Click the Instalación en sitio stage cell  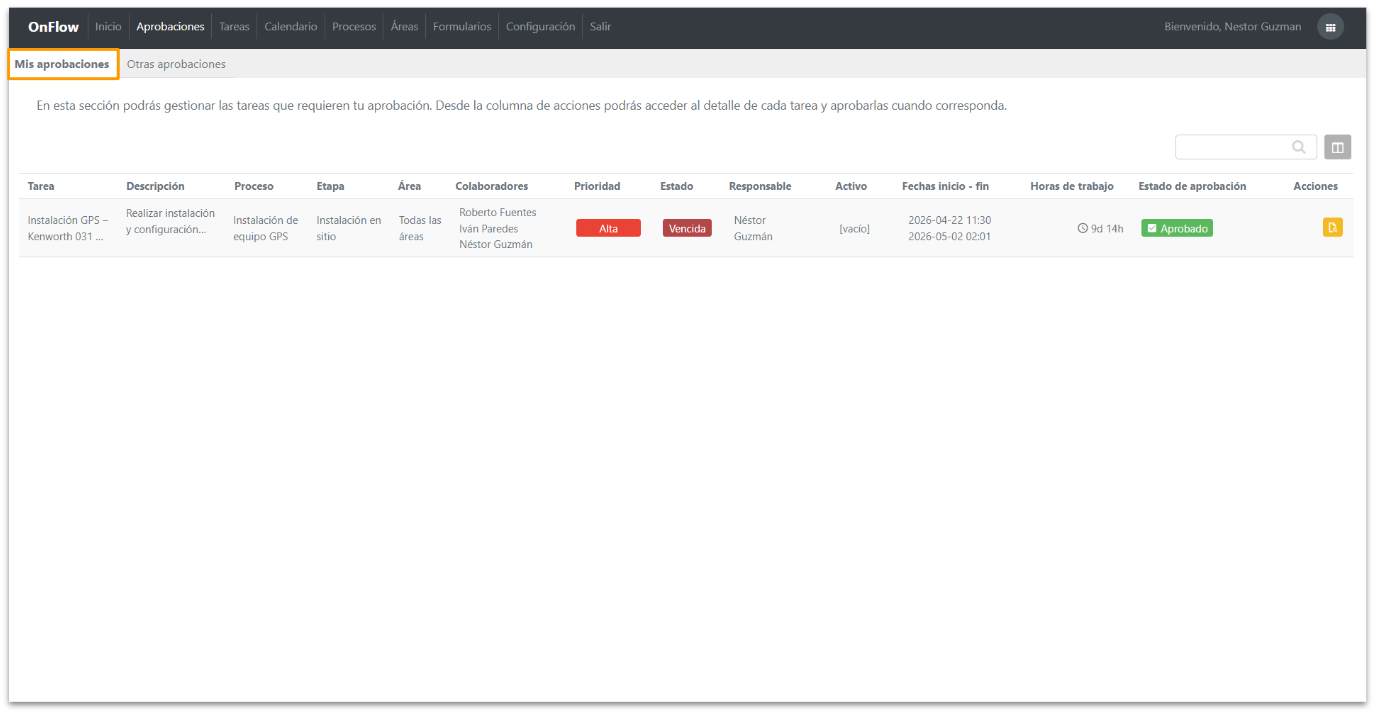349,228
